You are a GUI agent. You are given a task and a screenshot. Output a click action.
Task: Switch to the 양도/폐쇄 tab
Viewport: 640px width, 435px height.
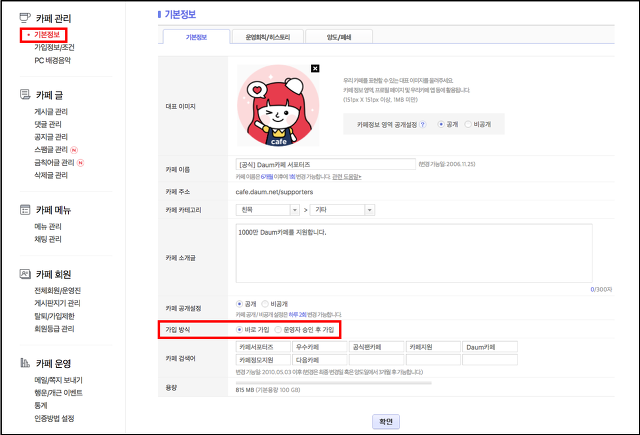tap(339, 37)
